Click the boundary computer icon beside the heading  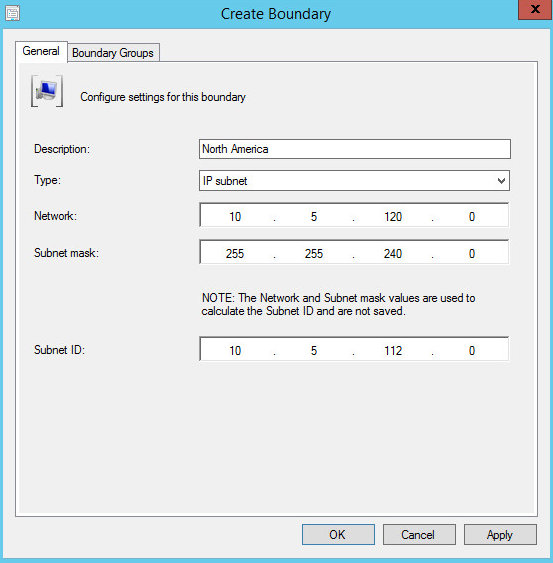pyautogui.click(x=47, y=91)
